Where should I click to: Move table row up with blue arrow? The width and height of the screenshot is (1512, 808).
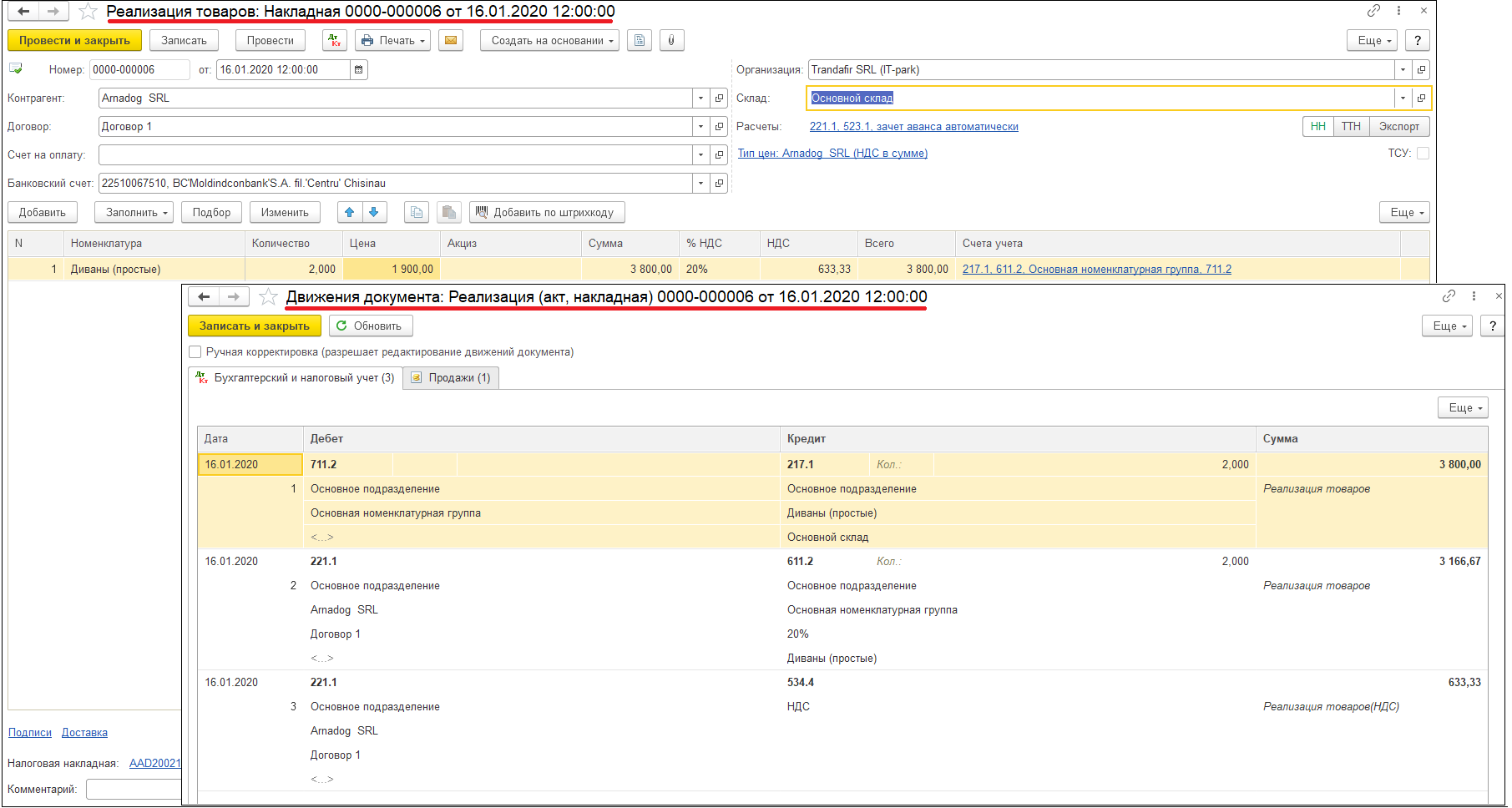[x=350, y=213]
